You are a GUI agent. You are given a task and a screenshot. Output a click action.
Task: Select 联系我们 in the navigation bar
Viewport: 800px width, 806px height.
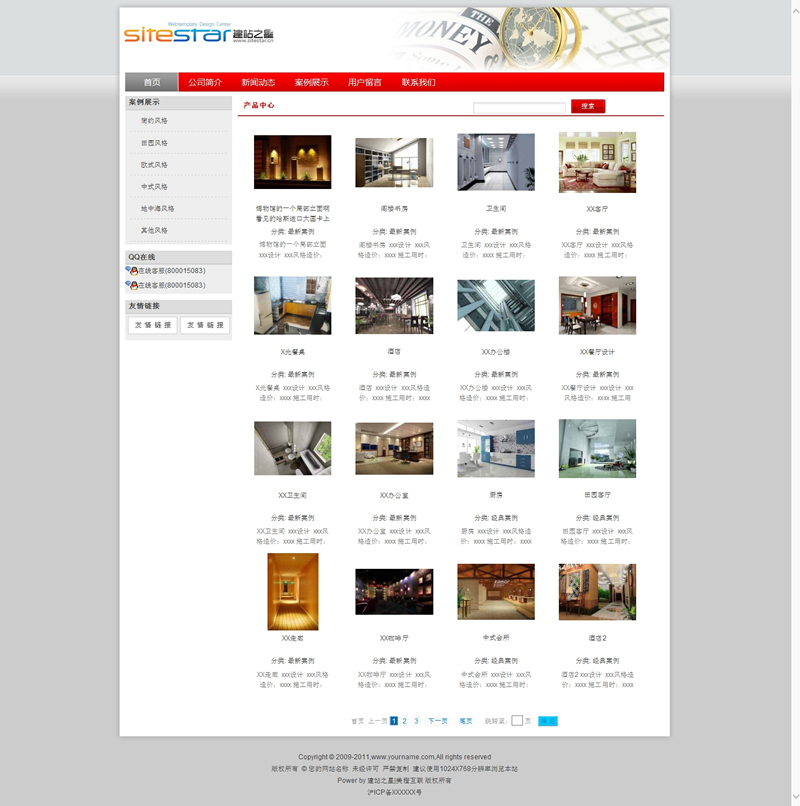pos(418,82)
